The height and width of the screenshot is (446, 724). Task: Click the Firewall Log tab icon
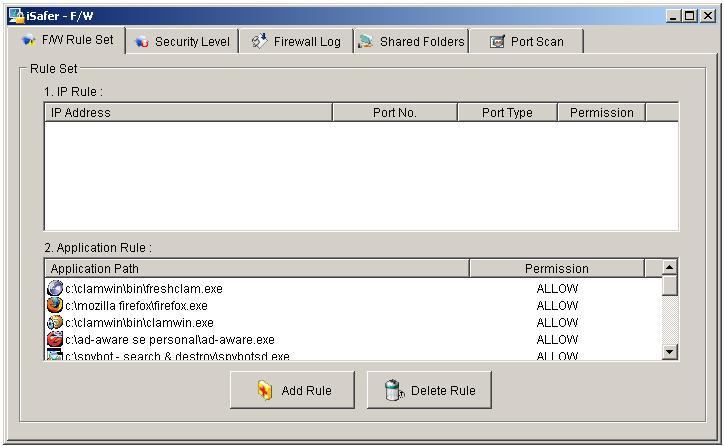(259, 42)
